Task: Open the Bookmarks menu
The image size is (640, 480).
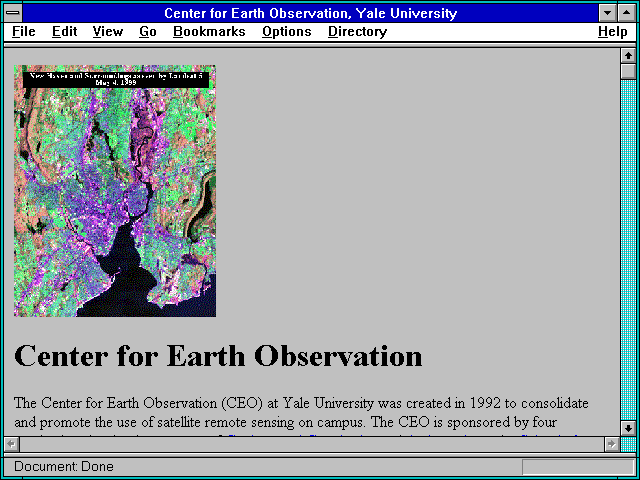Action: 209,32
